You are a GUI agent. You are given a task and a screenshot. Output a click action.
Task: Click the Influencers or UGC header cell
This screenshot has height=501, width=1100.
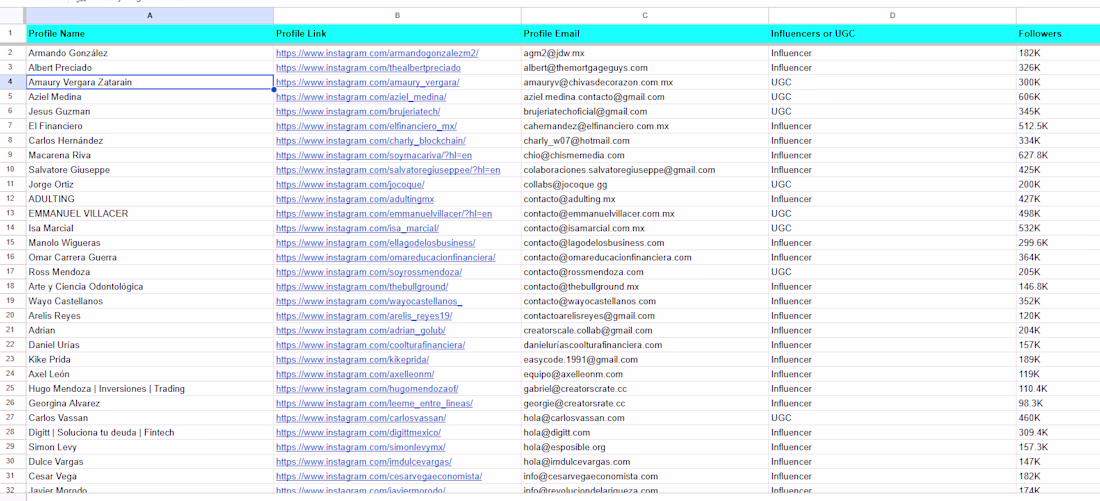(892, 33)
